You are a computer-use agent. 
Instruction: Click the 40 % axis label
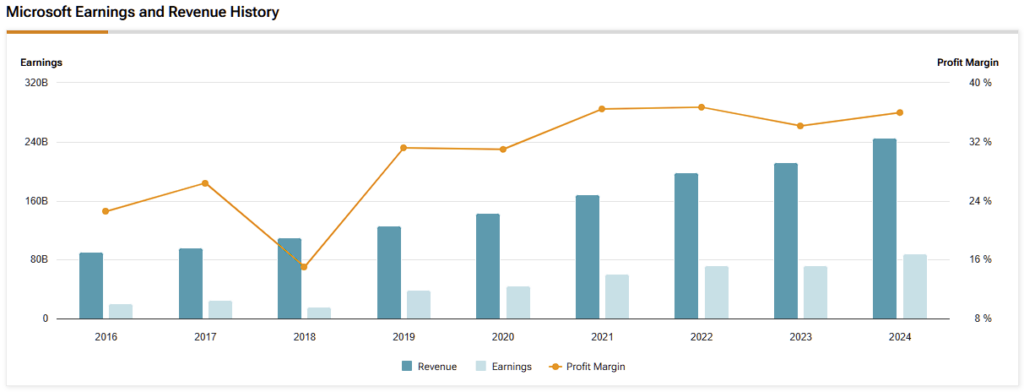980,83
